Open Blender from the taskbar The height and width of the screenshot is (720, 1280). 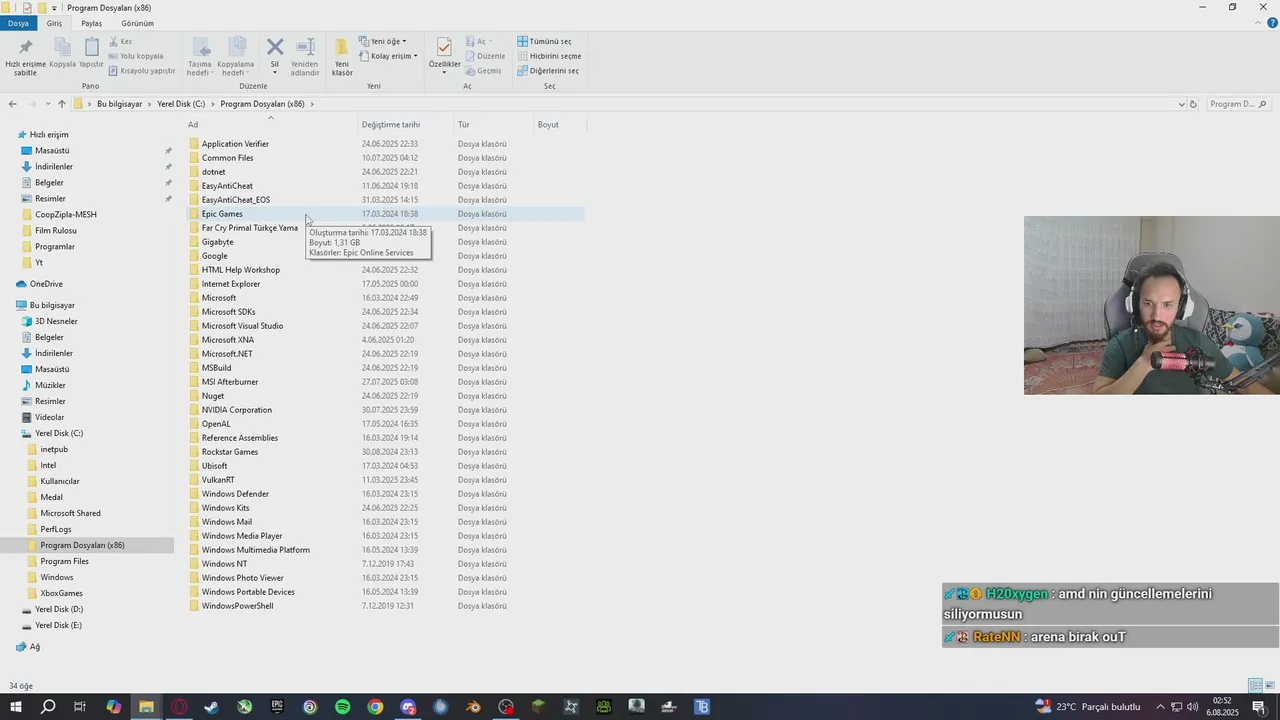[473, 707]
